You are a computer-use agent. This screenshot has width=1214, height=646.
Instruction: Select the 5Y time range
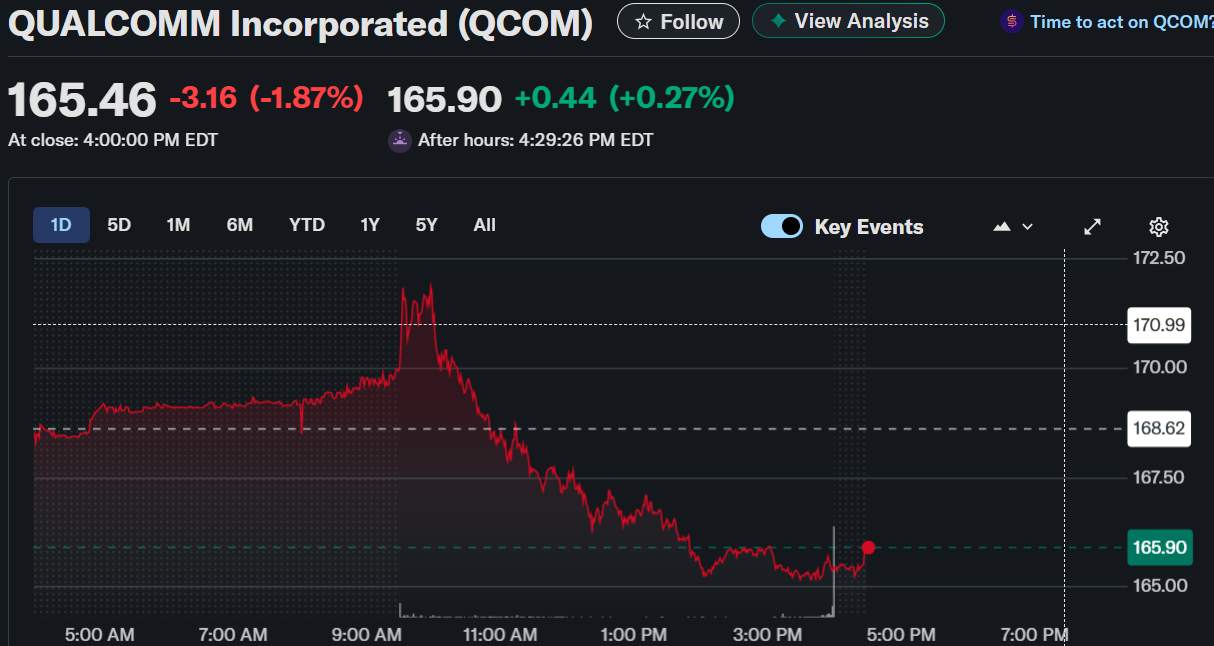(x=427, y=225)
